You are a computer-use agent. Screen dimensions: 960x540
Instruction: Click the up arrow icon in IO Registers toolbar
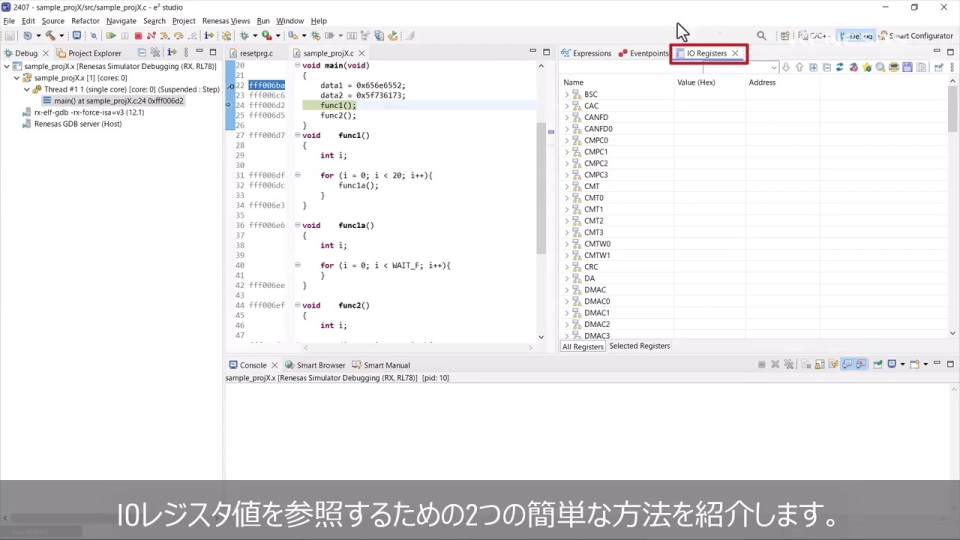pyautogui.click(x=800, y=67)
